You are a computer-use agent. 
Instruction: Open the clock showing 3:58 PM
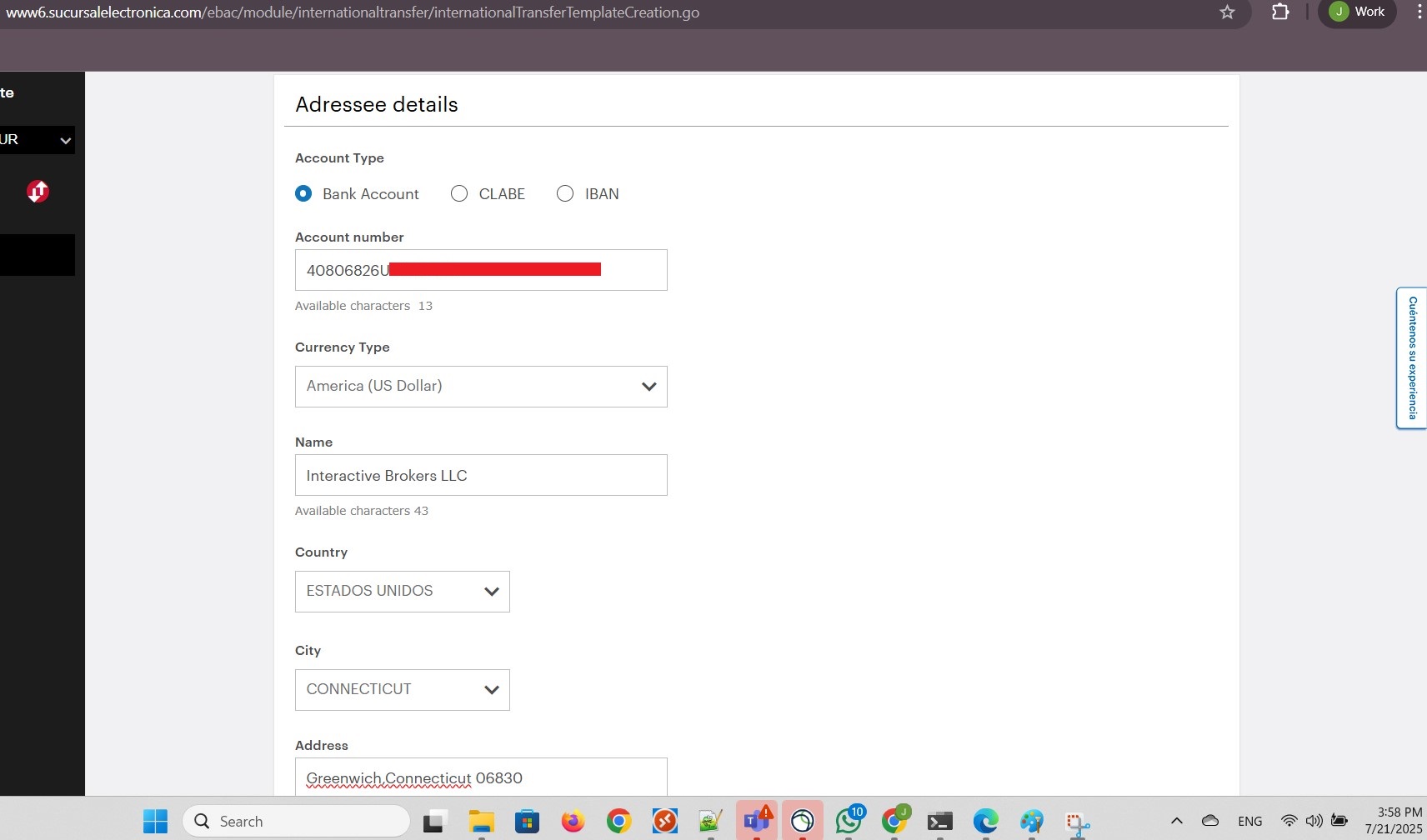tap(1393, 821)
